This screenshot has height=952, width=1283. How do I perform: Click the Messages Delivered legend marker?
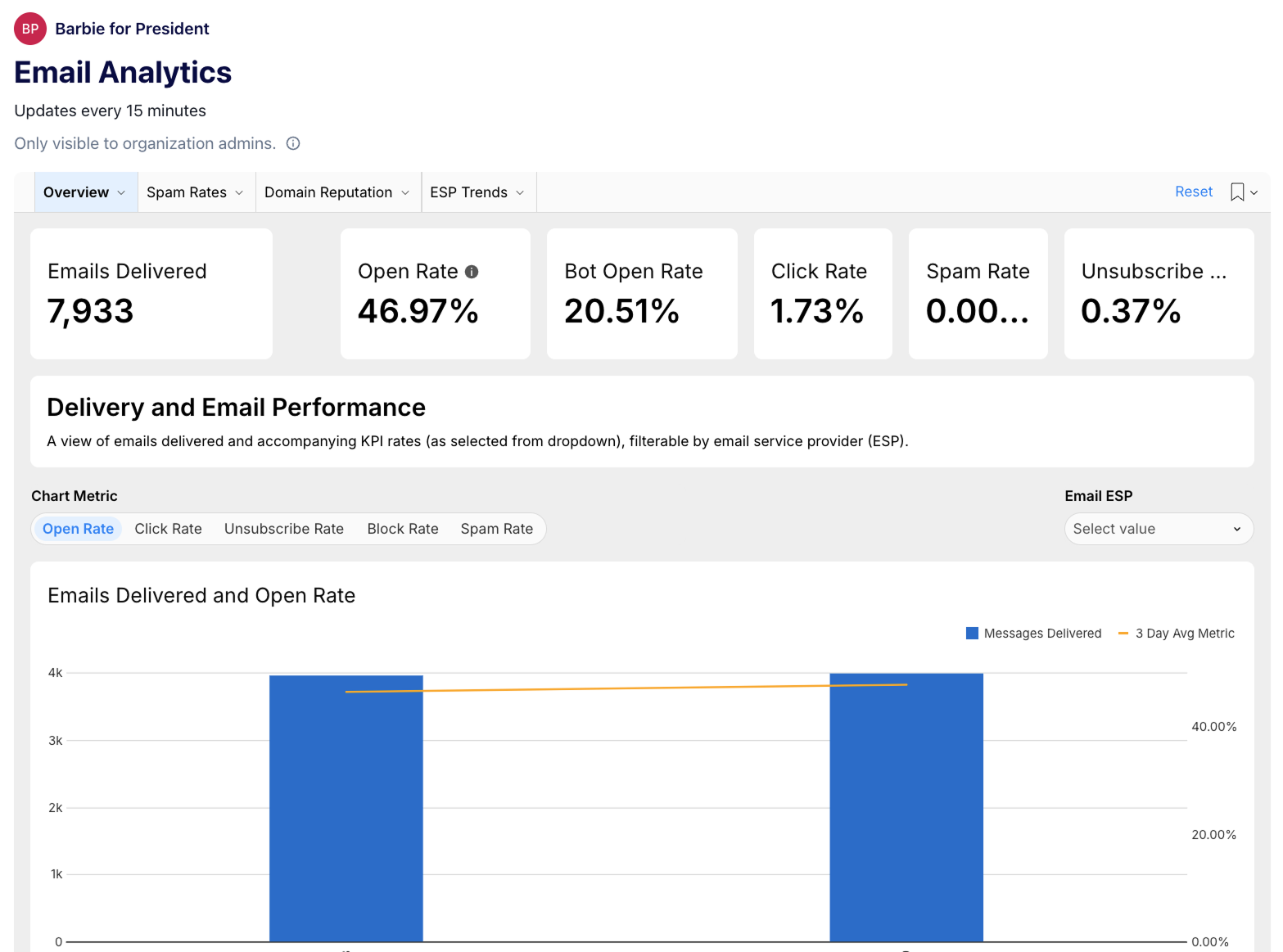pyautogui.click(x=971, y=633)
